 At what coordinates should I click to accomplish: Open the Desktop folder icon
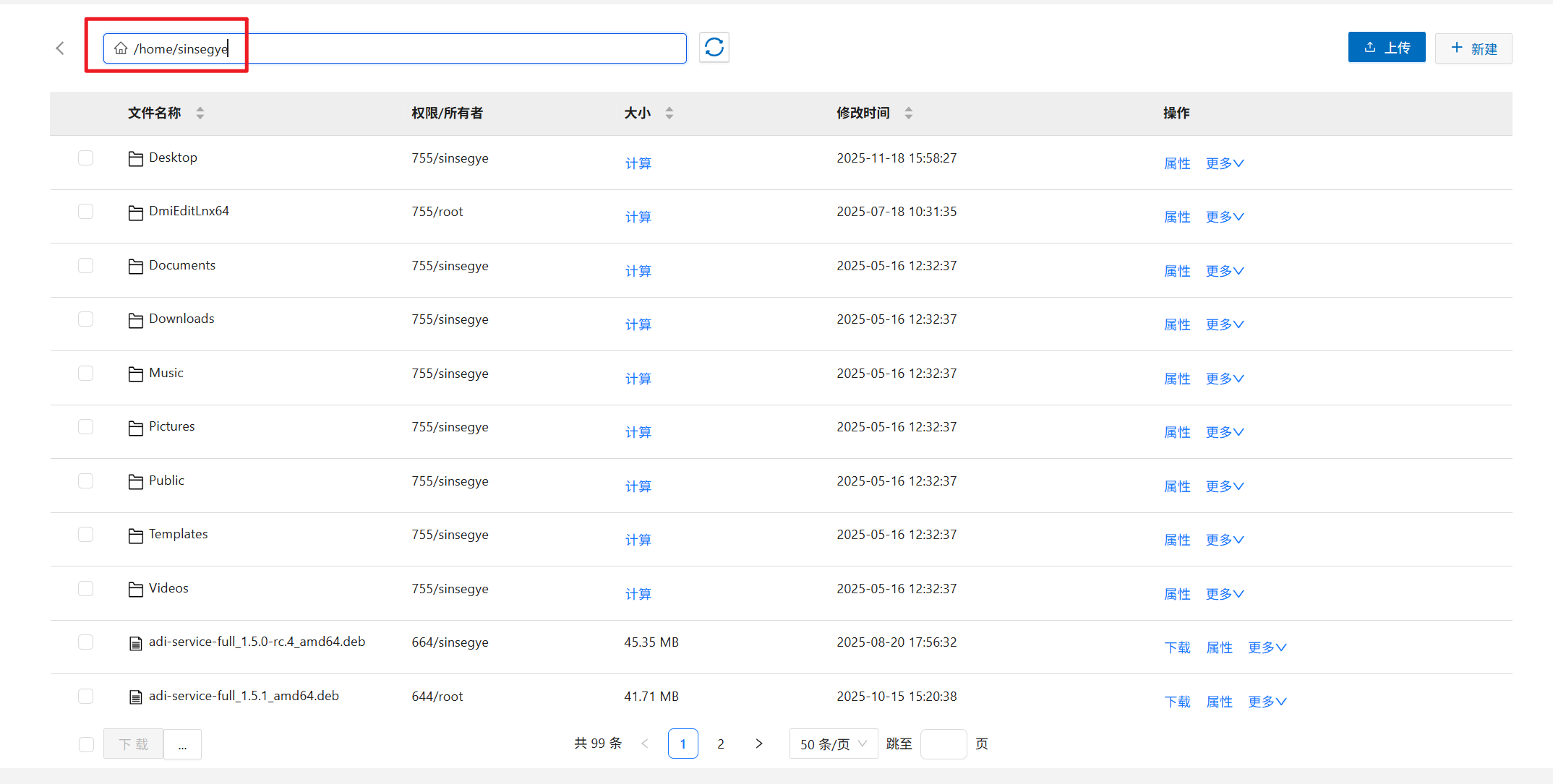pos(135,159)
